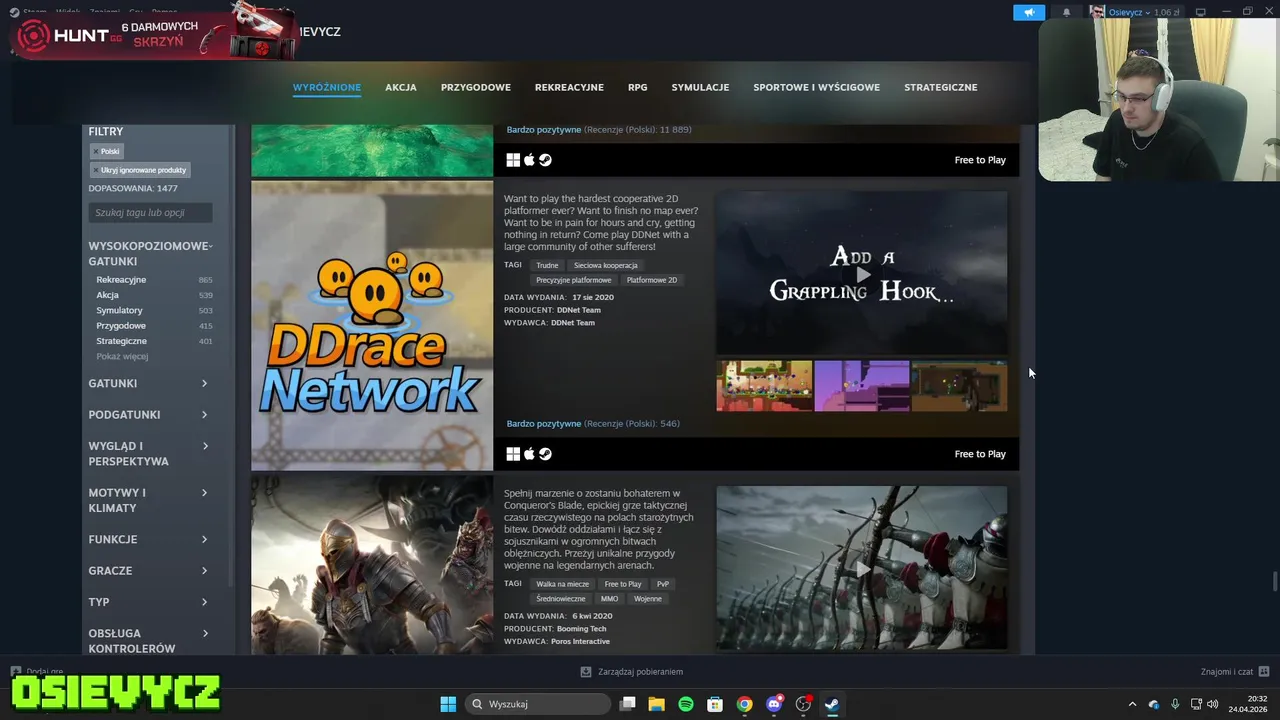The height and width of the screenshot is (720, 1280).
Task: Click Zarządzaj pobieraniem at bottom
Action: click(640, 672)
